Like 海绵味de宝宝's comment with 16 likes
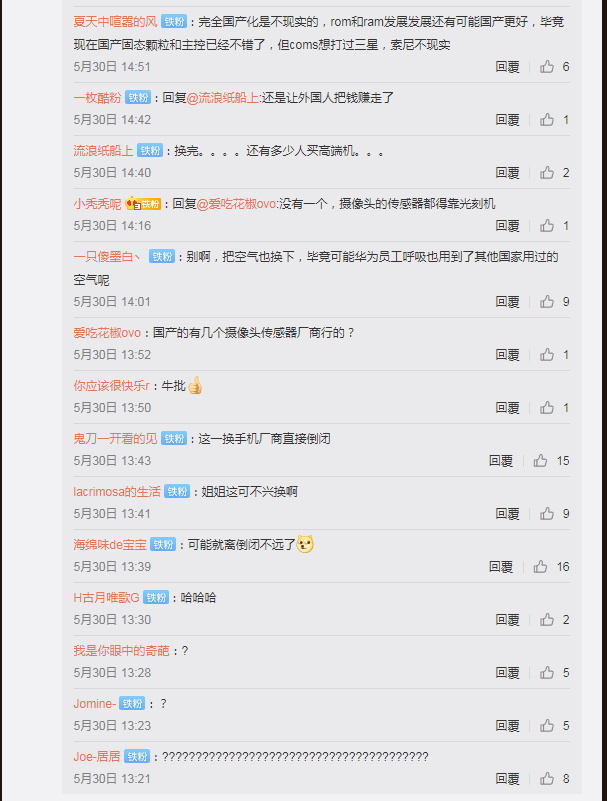This screenshot has width=607, height=801. pos(540,567)
